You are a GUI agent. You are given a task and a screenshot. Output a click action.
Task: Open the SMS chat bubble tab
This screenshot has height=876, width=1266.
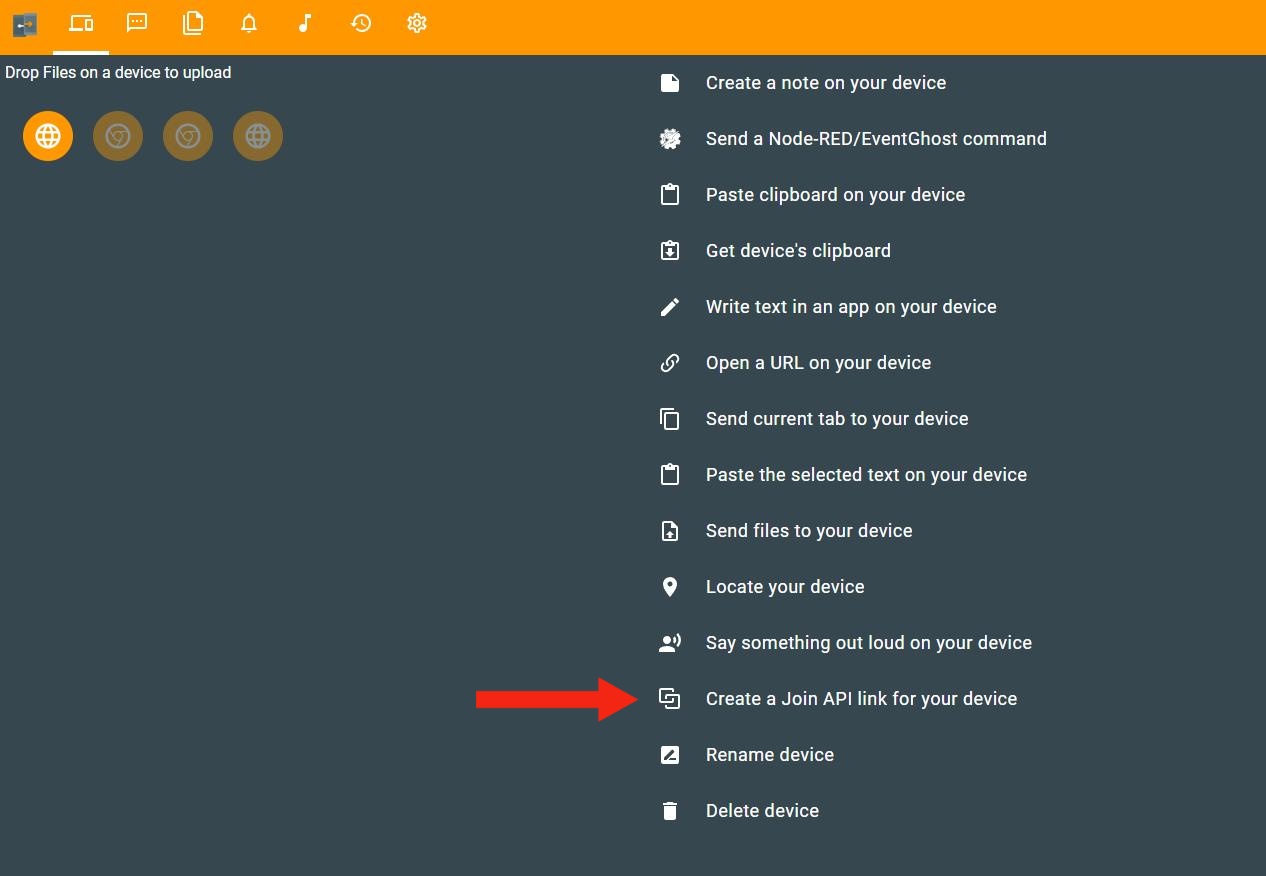[137, 23]
